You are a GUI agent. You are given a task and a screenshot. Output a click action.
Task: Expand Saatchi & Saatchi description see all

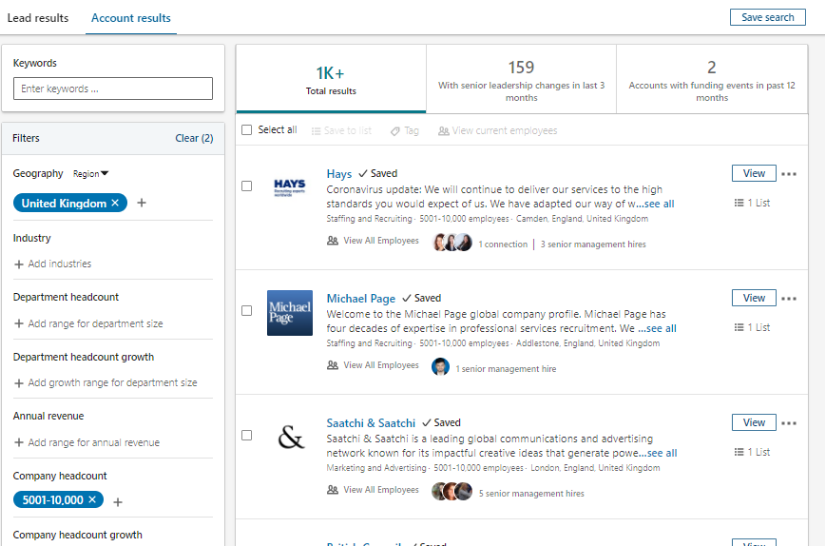point(658,453)
